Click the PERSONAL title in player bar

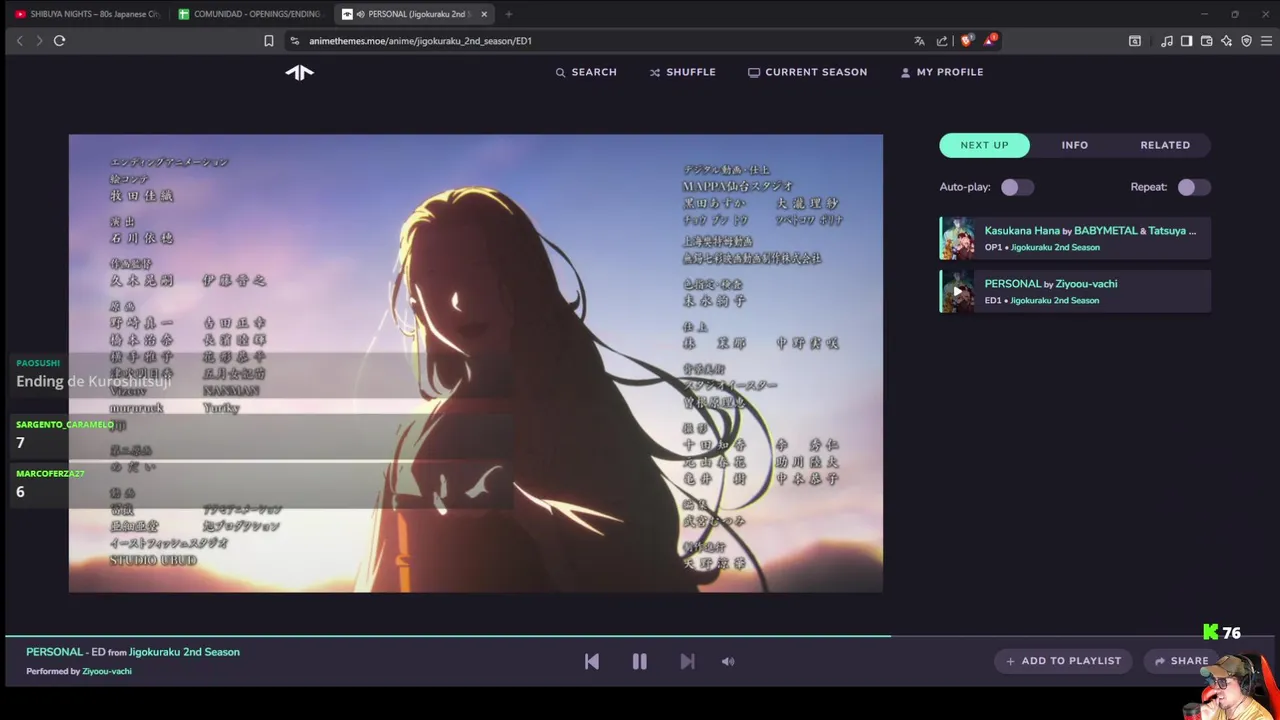(54, 652)
